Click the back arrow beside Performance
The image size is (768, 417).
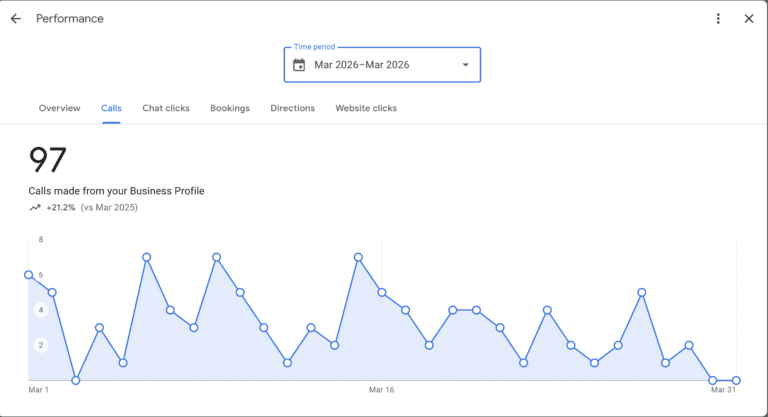tap(16, 19)
